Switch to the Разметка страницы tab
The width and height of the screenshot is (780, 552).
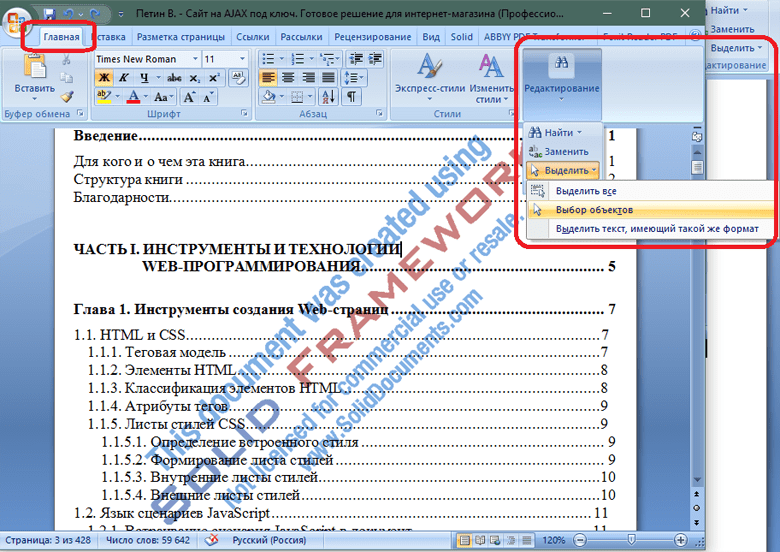pyautogui.click(x=181, y=37)
